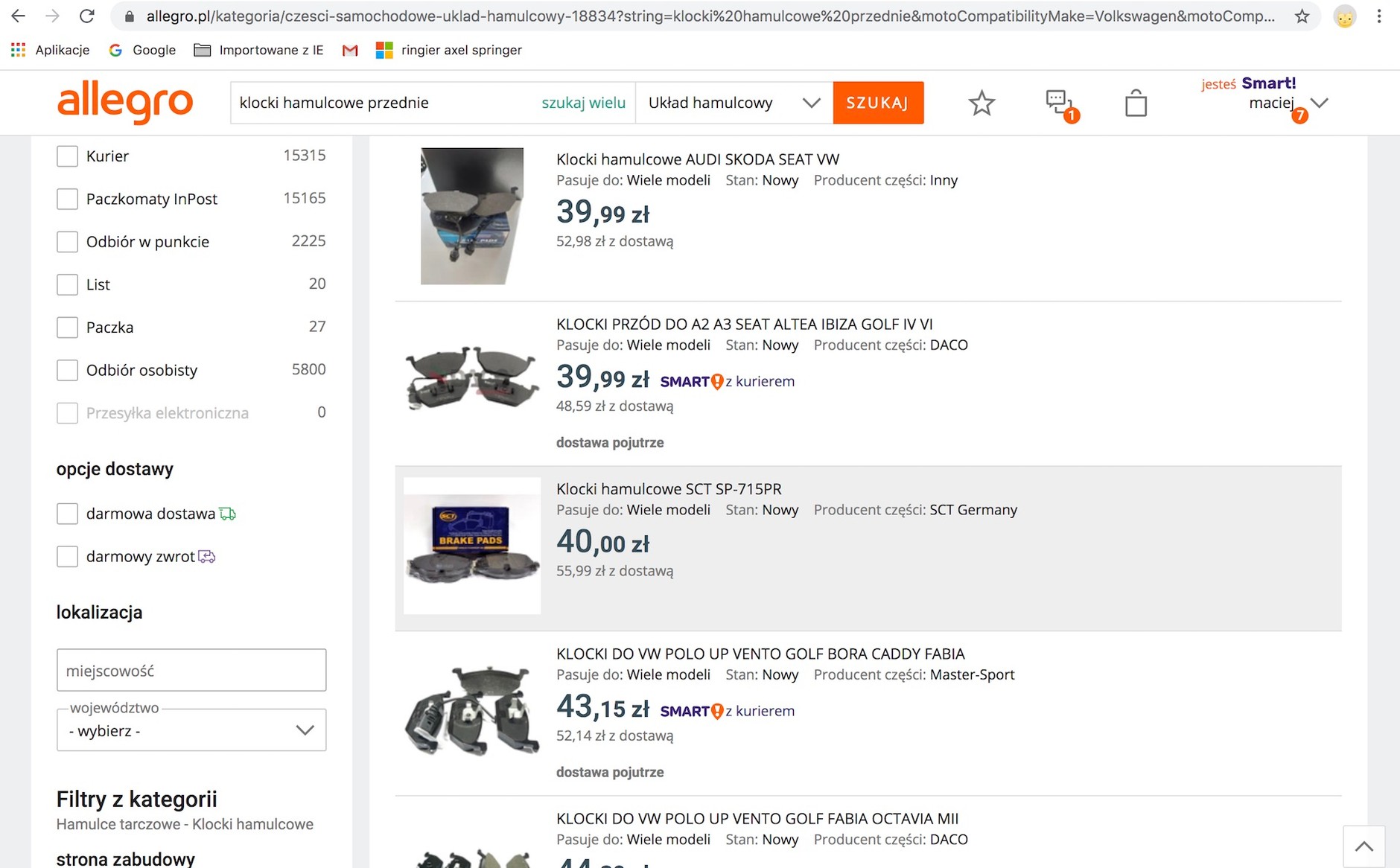
Task: Click the site lock icon in address bar
Action: (130, 16)
